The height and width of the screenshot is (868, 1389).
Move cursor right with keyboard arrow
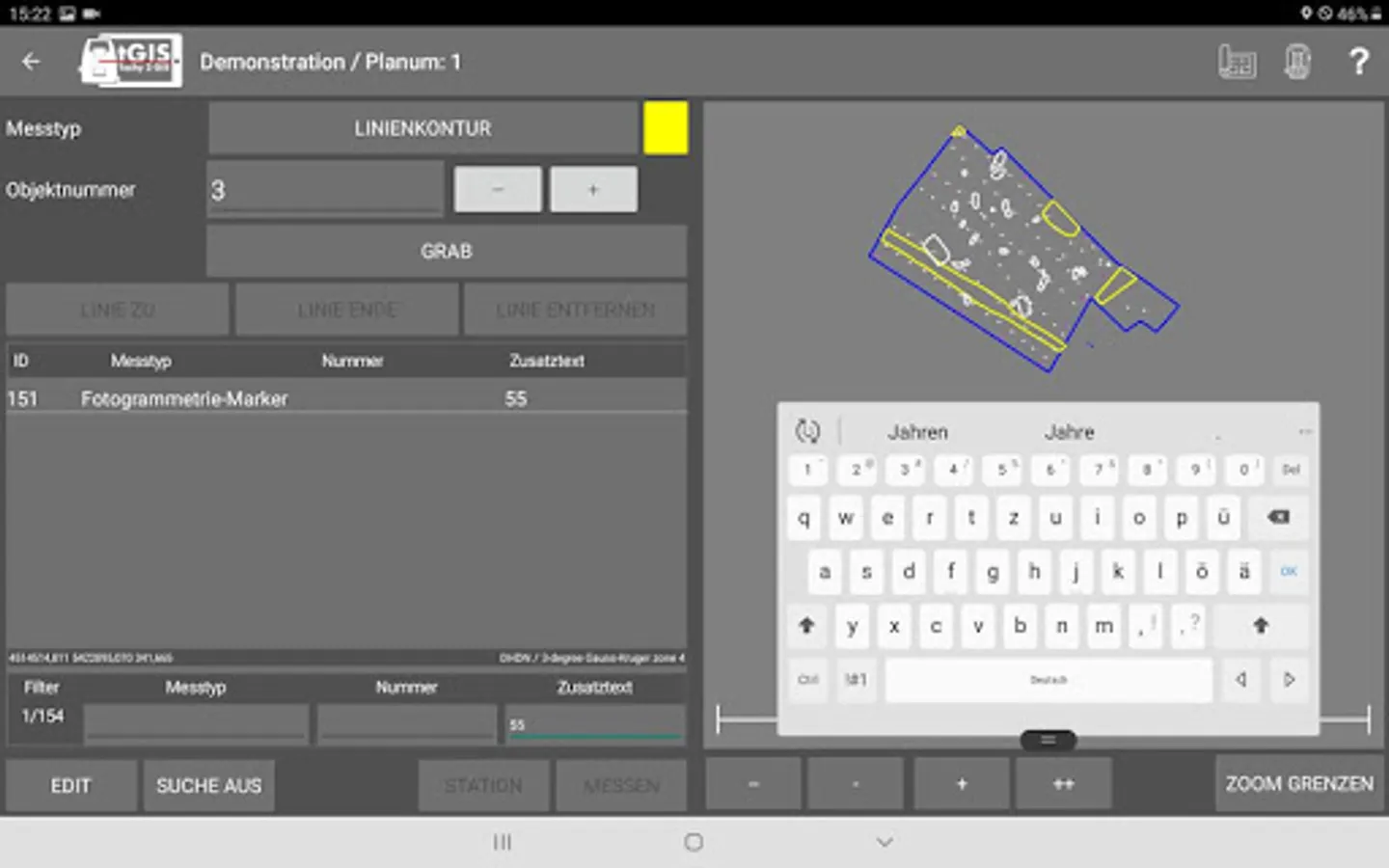coord(1290,680)
